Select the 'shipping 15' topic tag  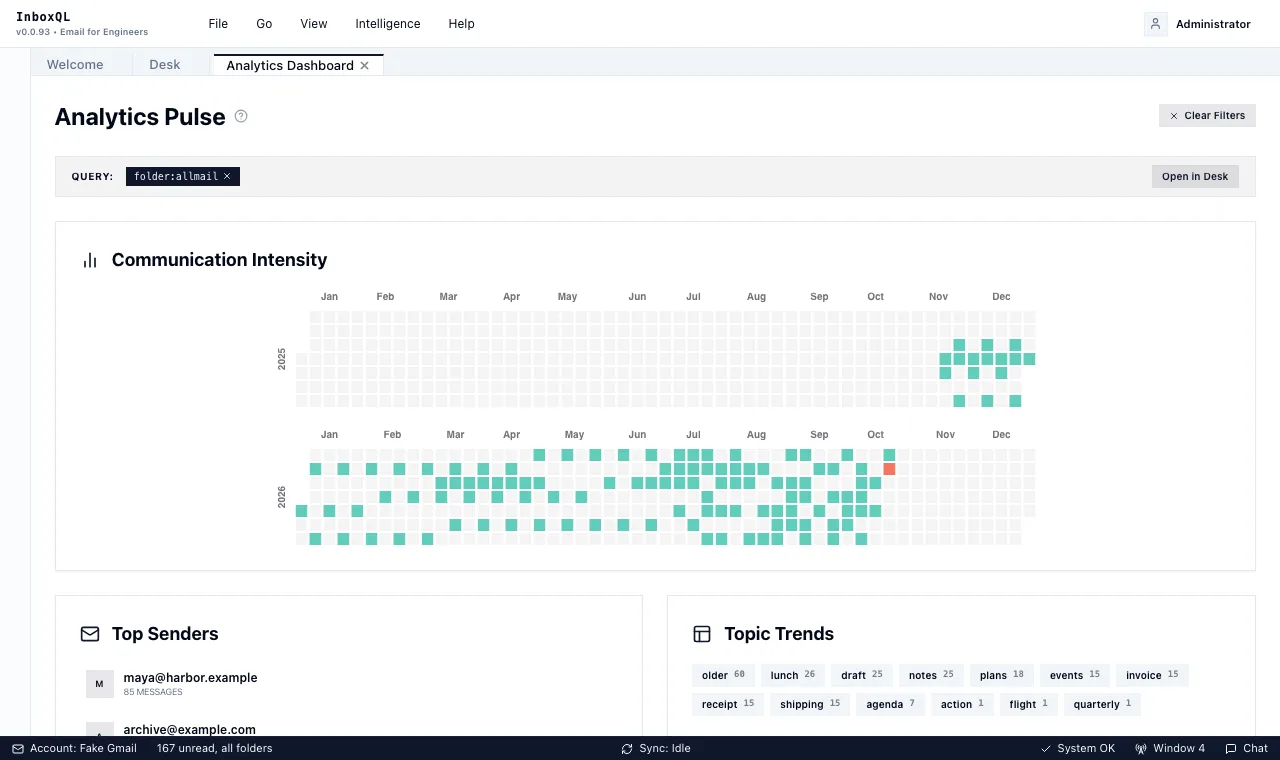point(810,704)
